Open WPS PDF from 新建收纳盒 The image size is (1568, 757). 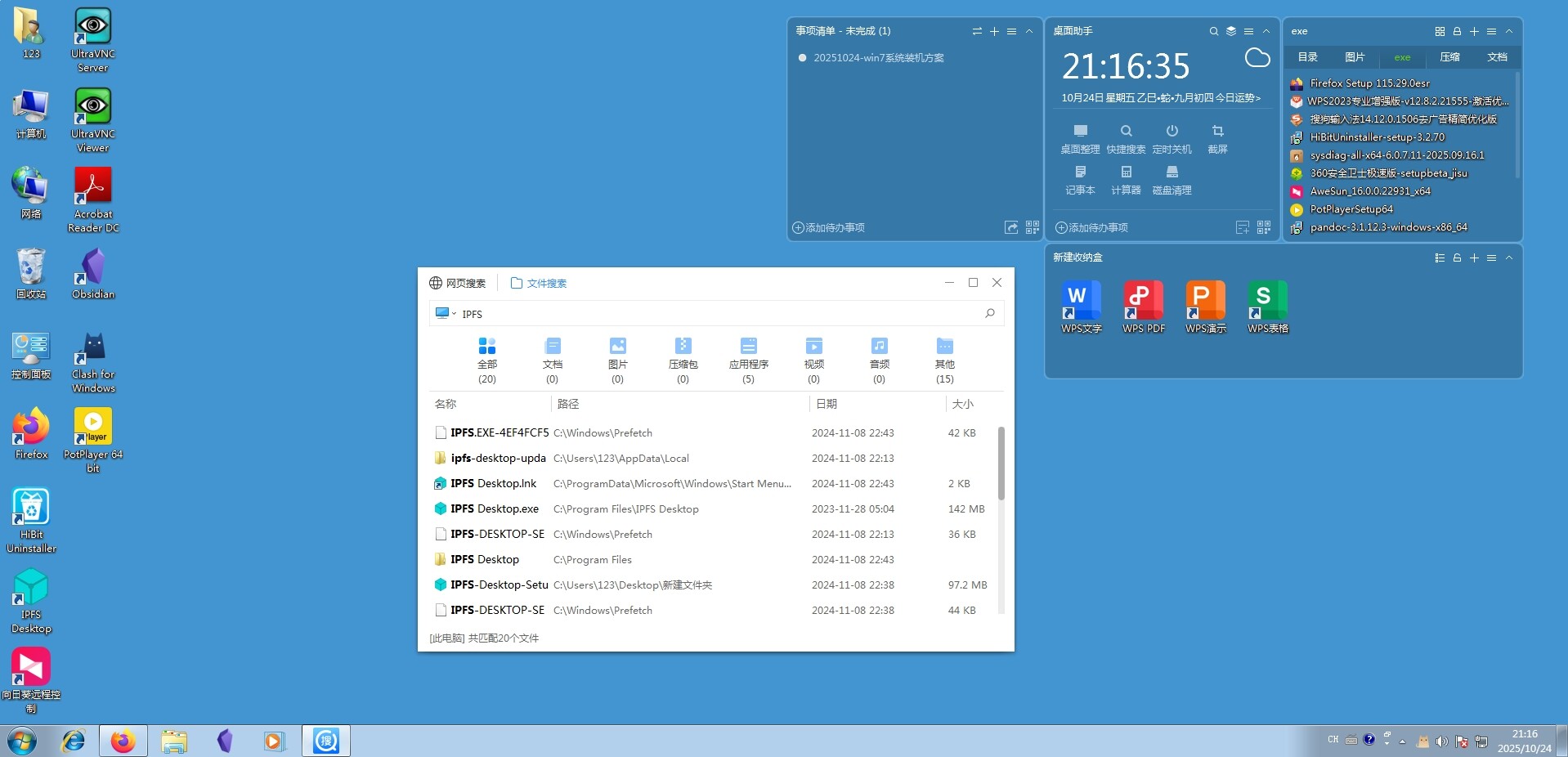(1143, 307)
